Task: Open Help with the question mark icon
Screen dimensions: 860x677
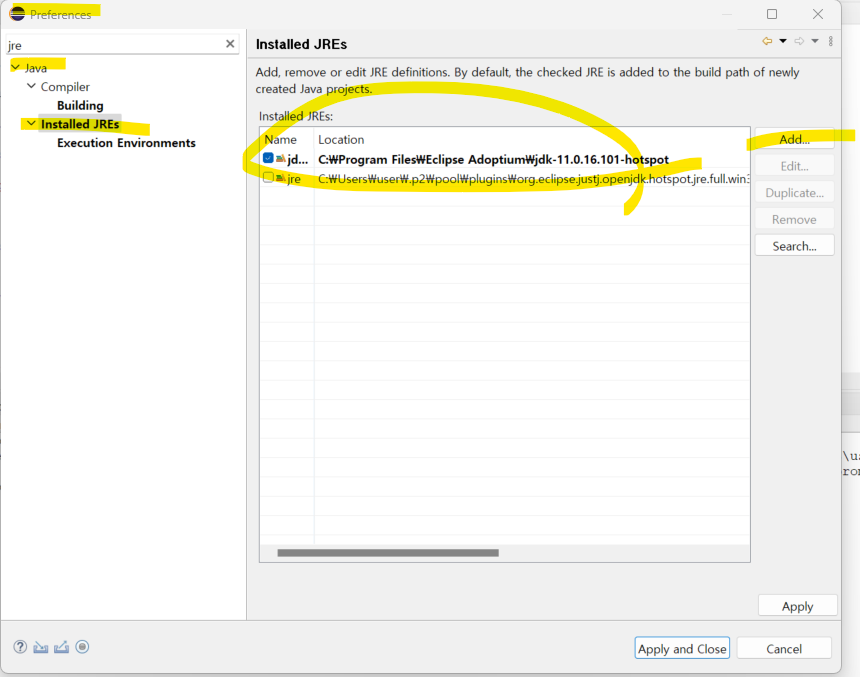Action: click(x=20, y=647)
